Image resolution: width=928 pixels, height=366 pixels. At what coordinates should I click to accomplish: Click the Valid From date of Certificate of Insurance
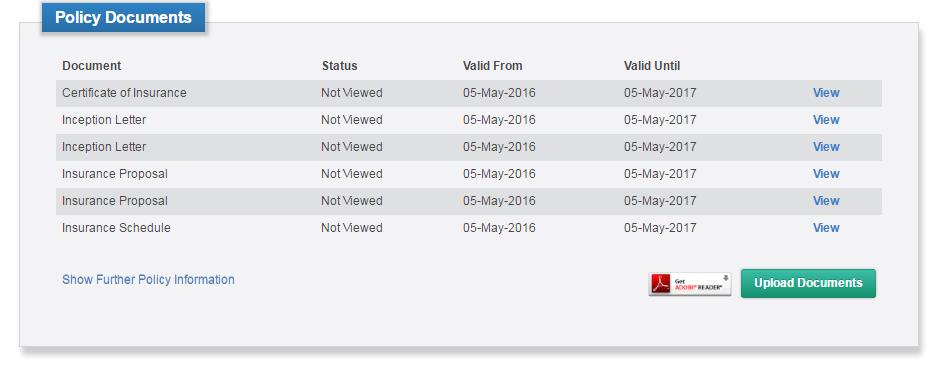coord(499,93)
